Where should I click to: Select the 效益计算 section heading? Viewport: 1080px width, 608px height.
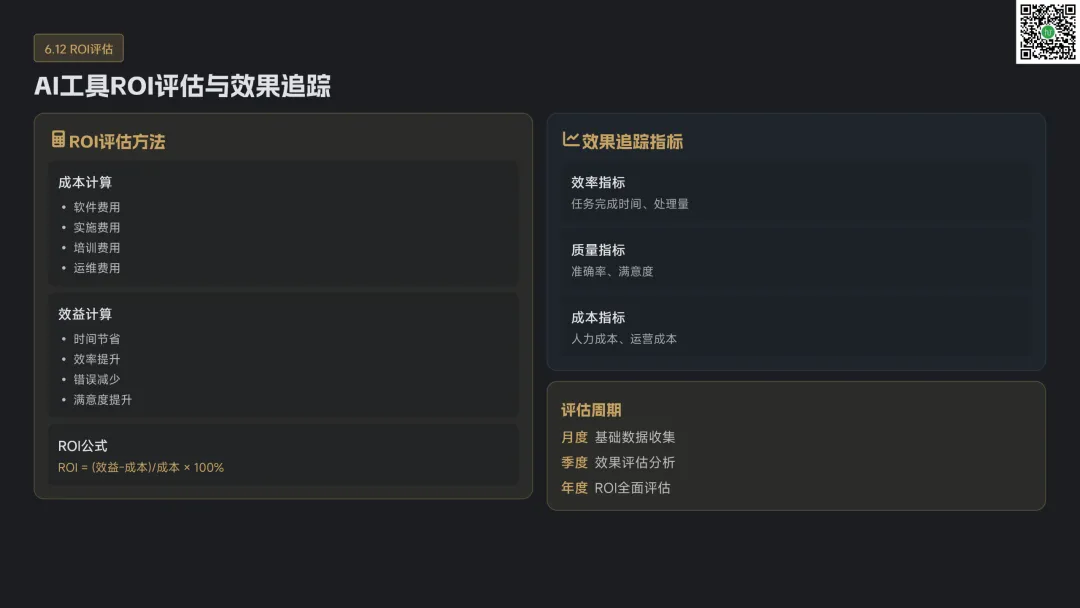85,314
